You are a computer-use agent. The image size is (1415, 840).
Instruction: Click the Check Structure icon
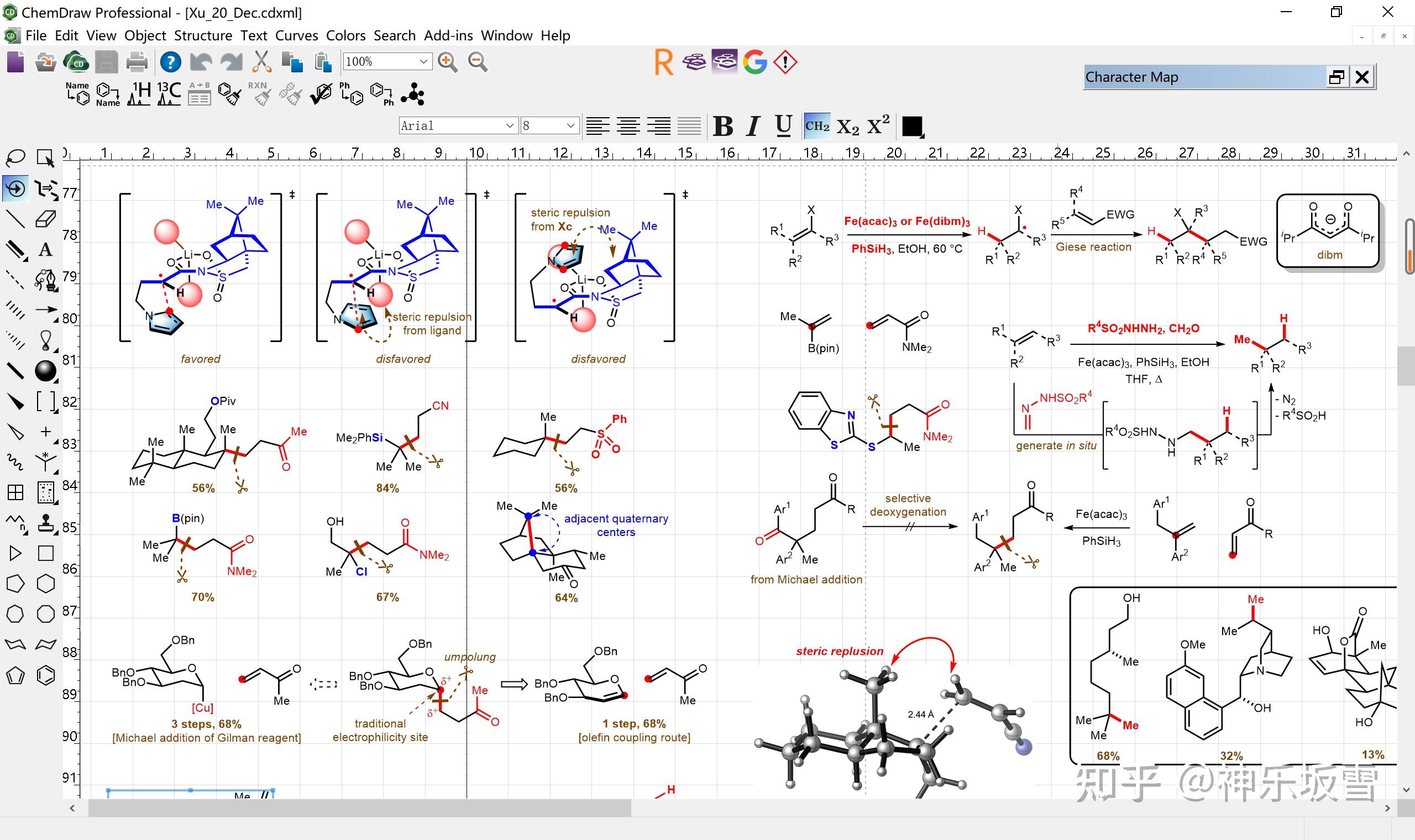321,94
